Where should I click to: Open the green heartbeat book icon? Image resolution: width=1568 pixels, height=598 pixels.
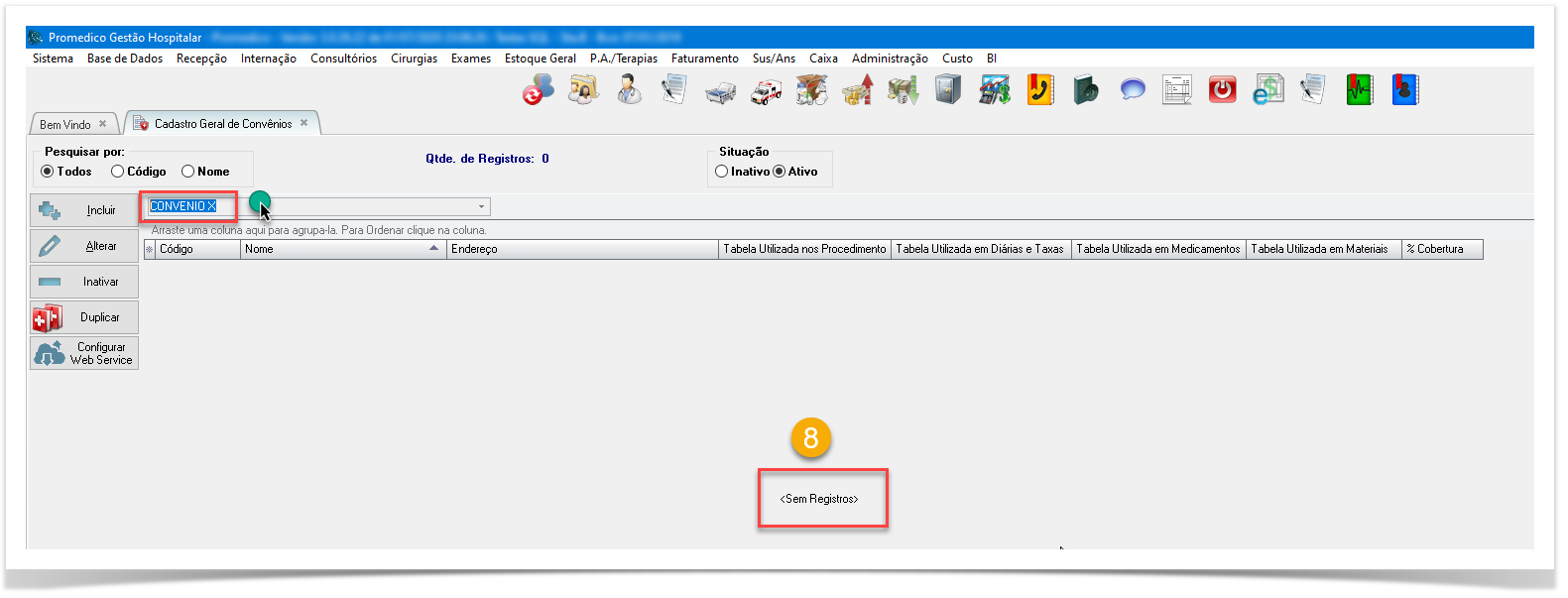[x=1359, y=90]
